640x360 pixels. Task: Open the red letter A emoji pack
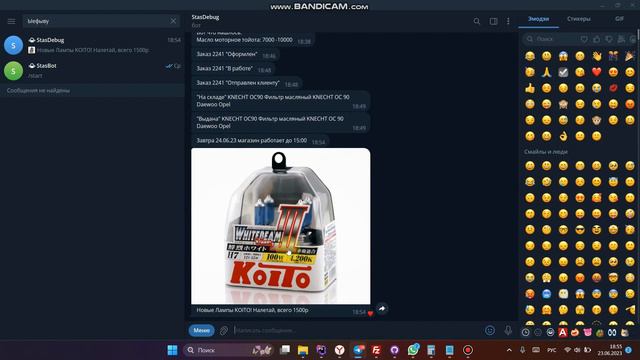pos(562,332)
